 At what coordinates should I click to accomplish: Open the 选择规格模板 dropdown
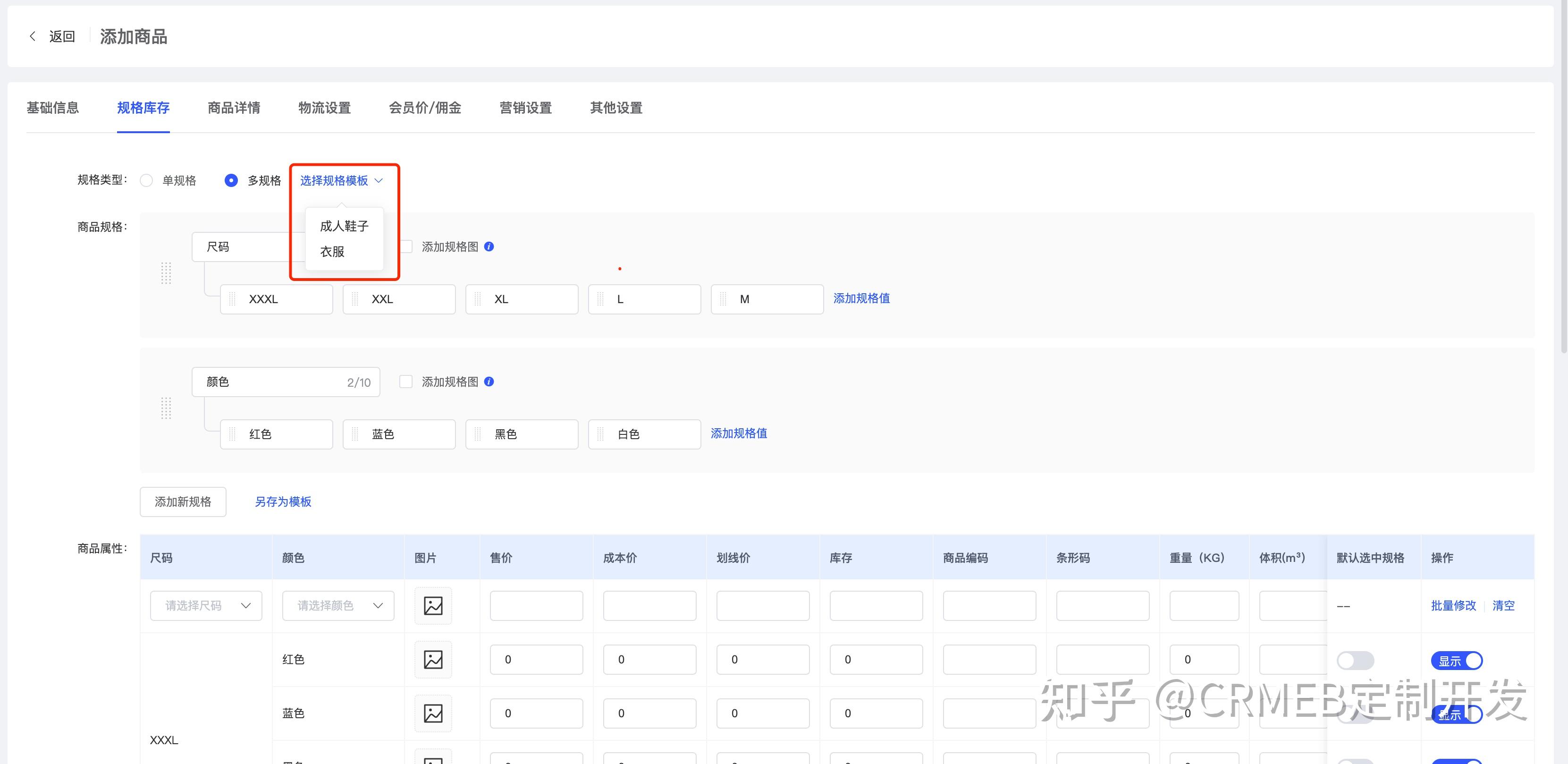tap(341, 181)
